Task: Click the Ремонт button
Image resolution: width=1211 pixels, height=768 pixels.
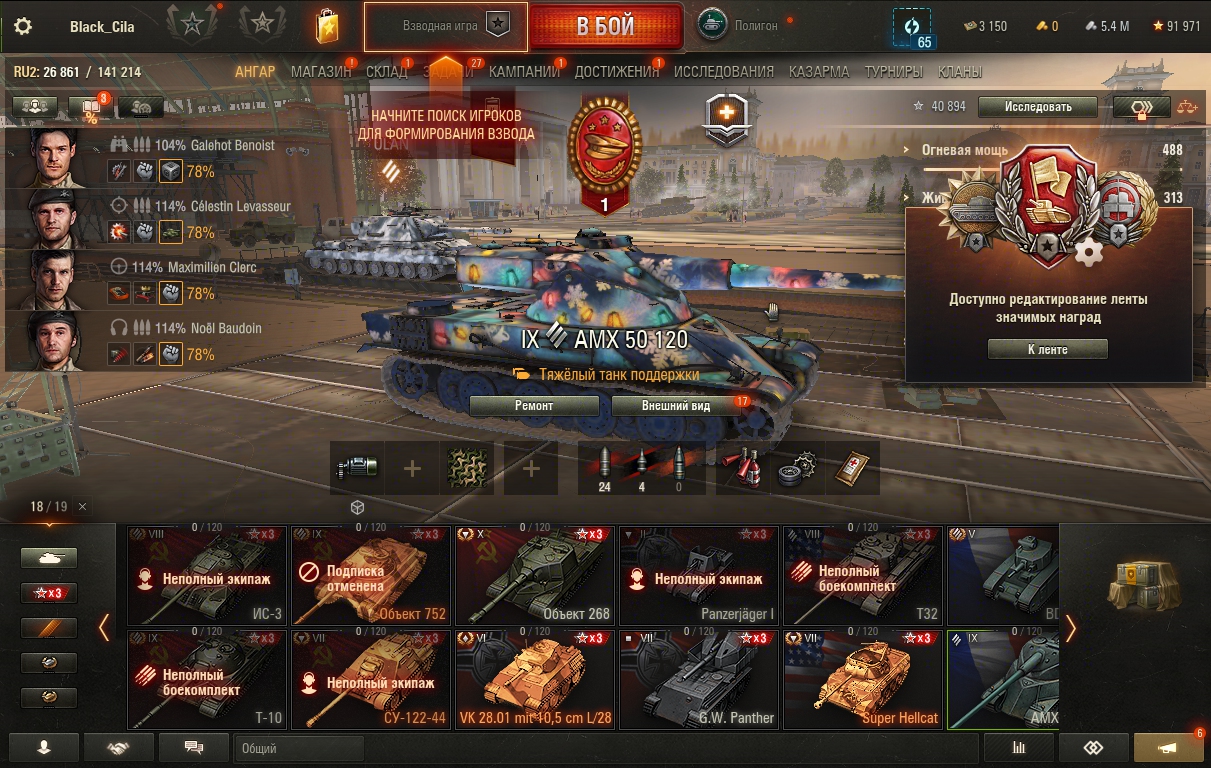Action: [x=534, y=406]
